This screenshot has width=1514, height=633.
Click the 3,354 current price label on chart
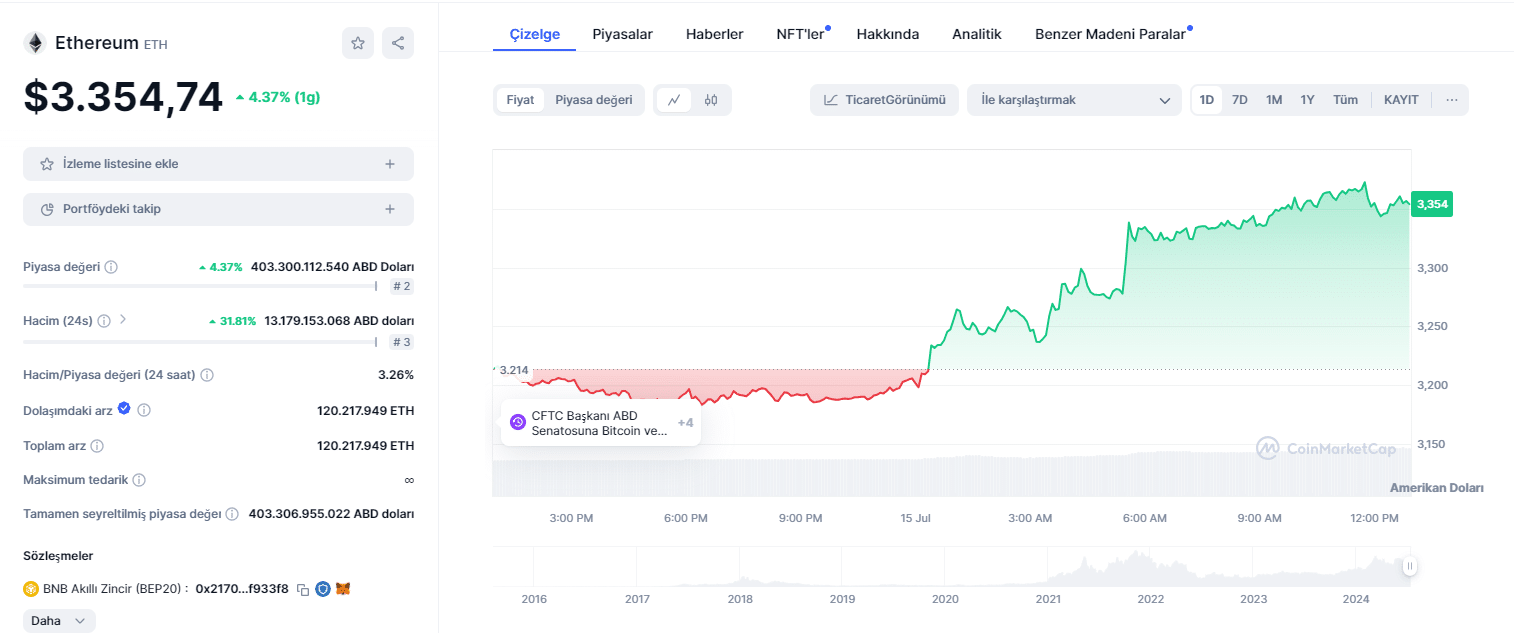point(1432,204)
